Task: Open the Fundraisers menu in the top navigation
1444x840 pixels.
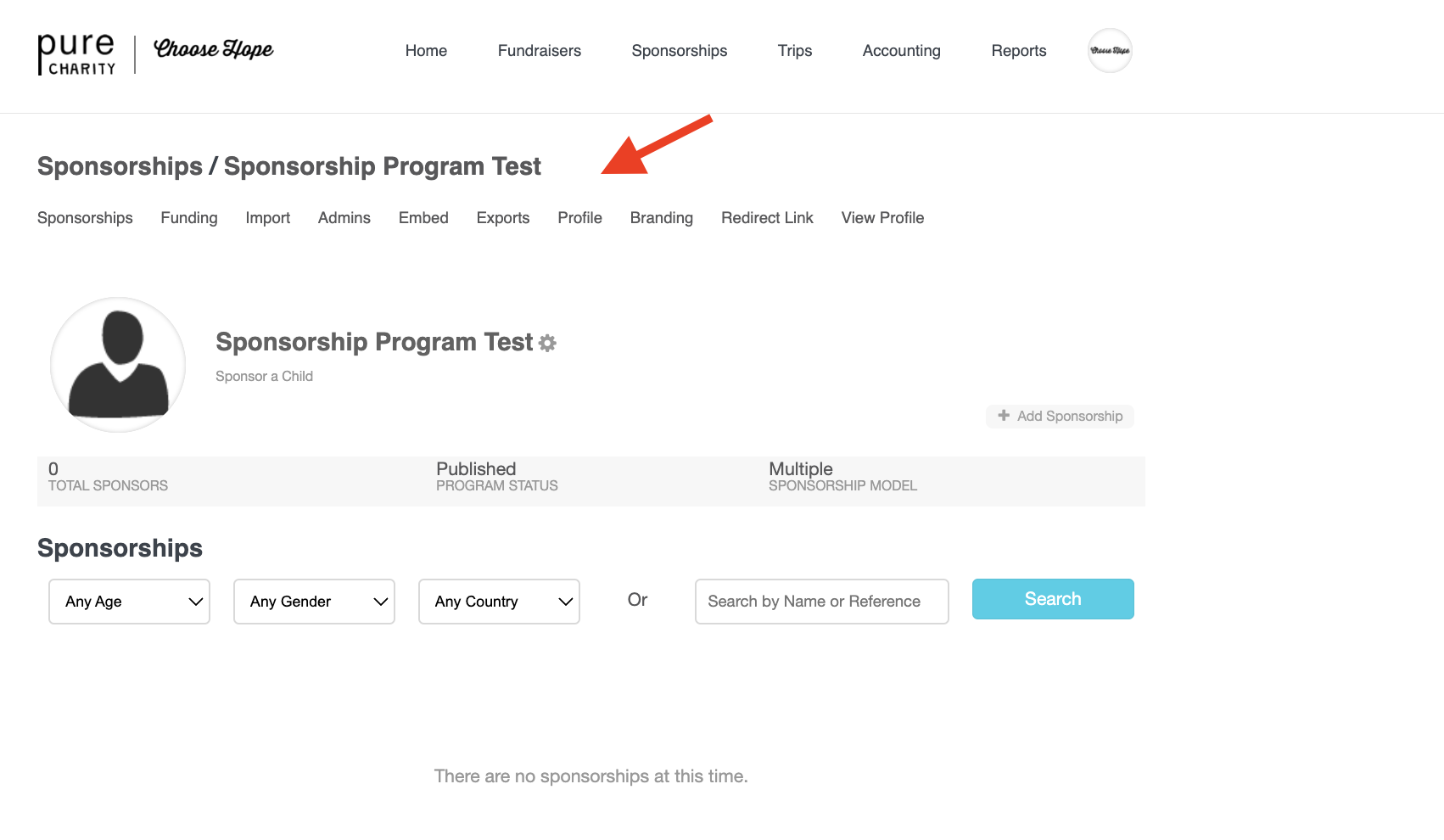Action: (539, 51)
